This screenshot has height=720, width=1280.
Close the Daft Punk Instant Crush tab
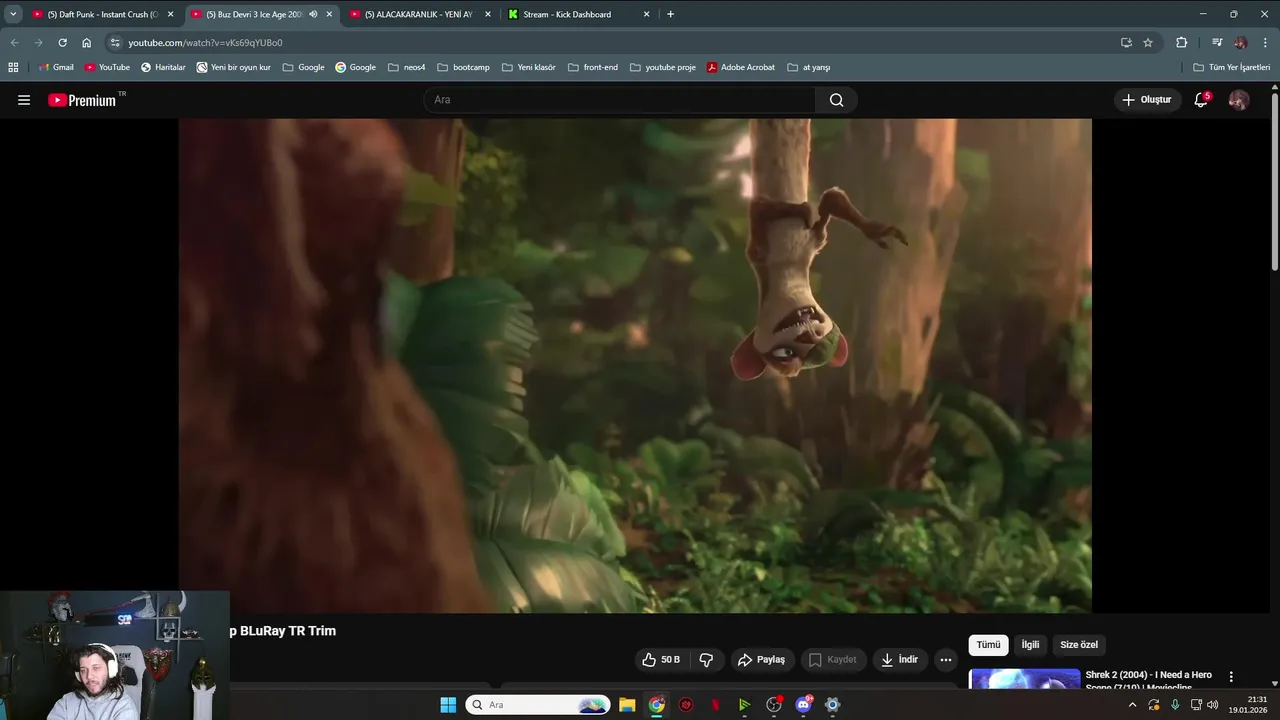click(170, 14)
